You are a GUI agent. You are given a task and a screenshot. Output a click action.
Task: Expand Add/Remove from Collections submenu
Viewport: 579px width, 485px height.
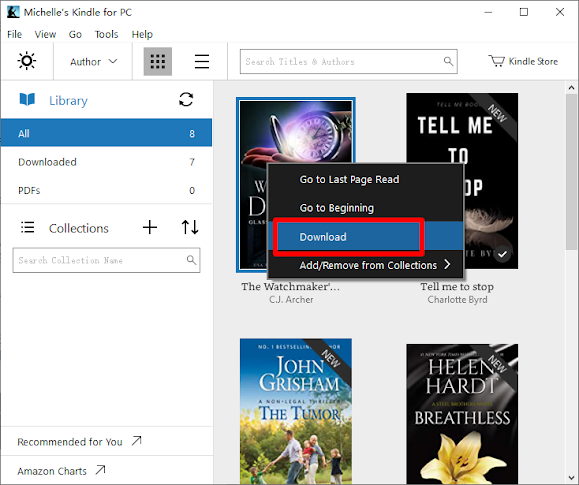[x=365, y=265]
